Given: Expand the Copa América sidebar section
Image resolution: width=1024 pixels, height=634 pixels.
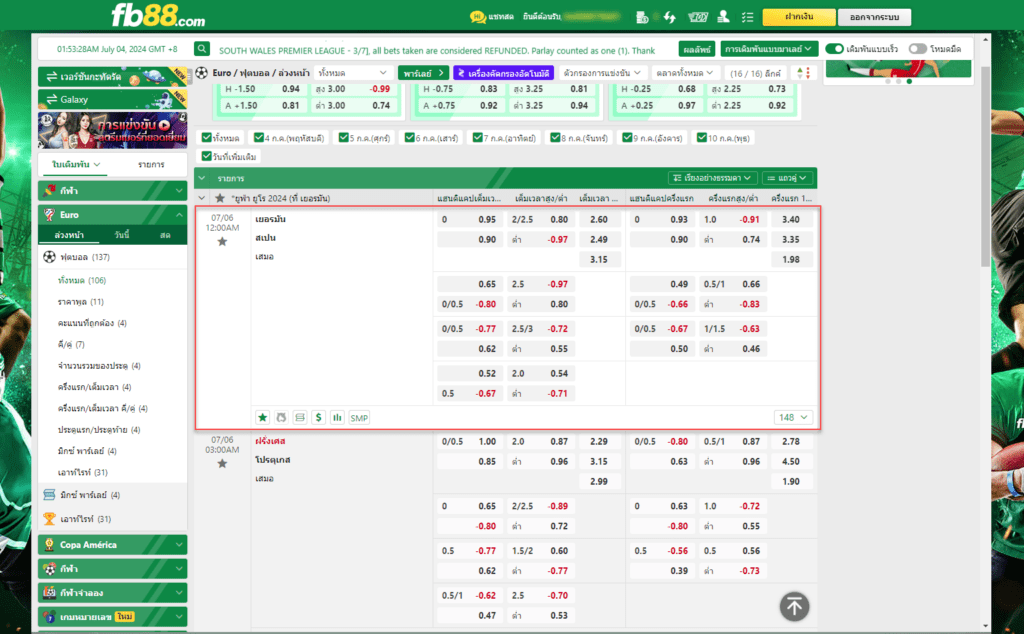Looking at the screenshot, I should [179, 545].
